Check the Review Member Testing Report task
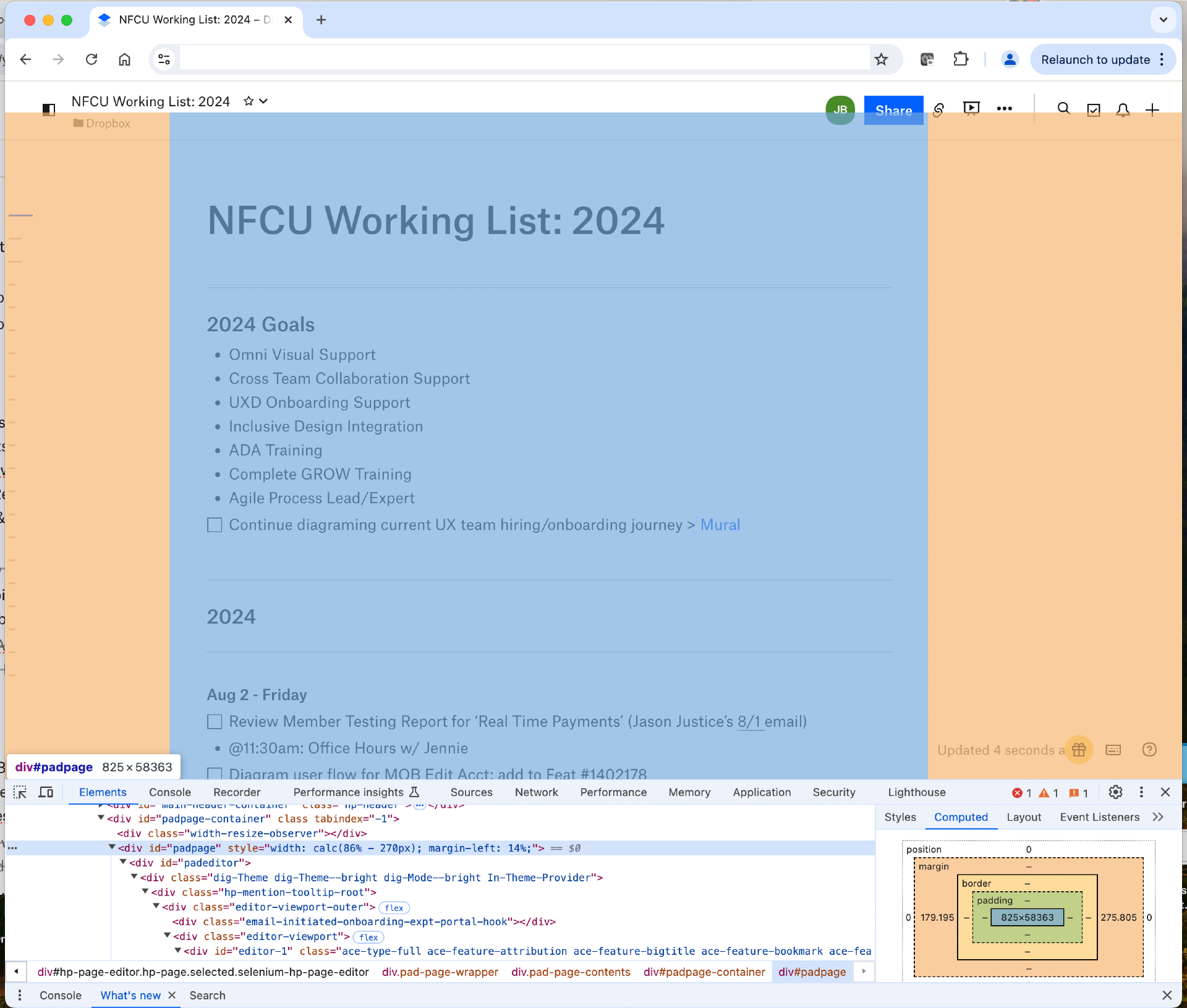 [215, 722]
